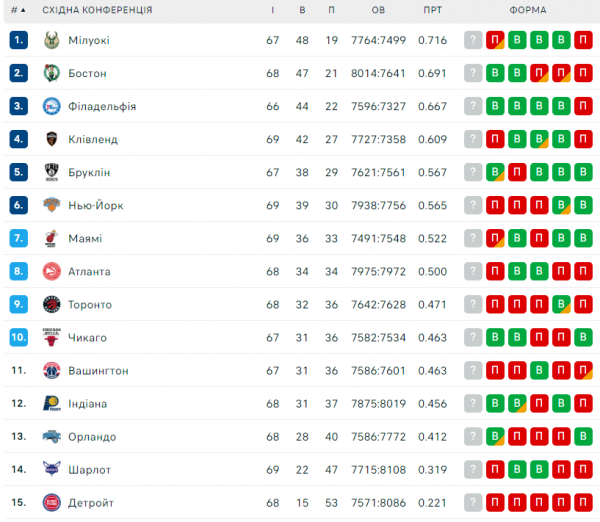Open the Шарлот team link
The width and height of the screenshot is (600, 522).
(x=89, y=469)
